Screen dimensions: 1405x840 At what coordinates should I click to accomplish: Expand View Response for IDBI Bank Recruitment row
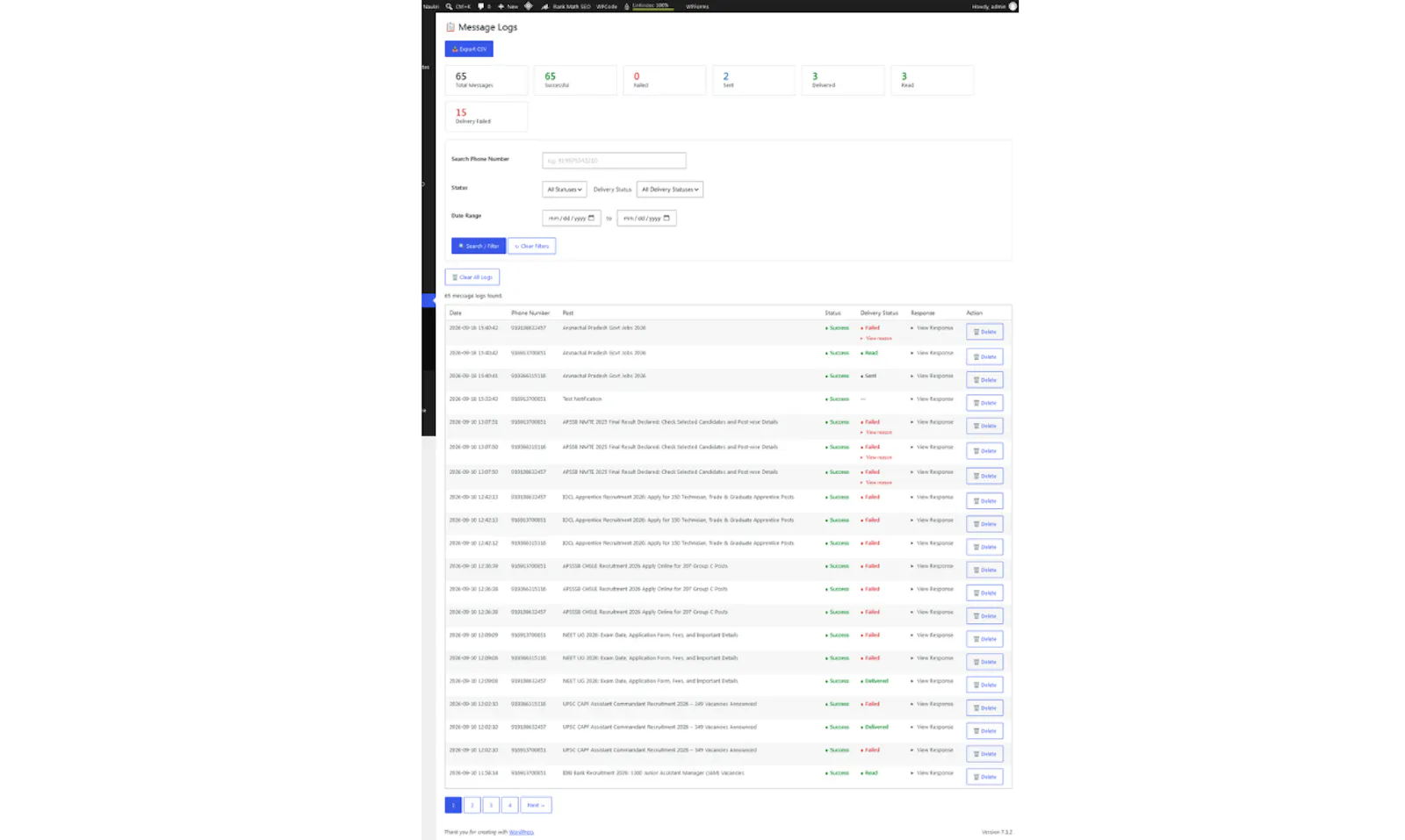[x=933, y=773]
